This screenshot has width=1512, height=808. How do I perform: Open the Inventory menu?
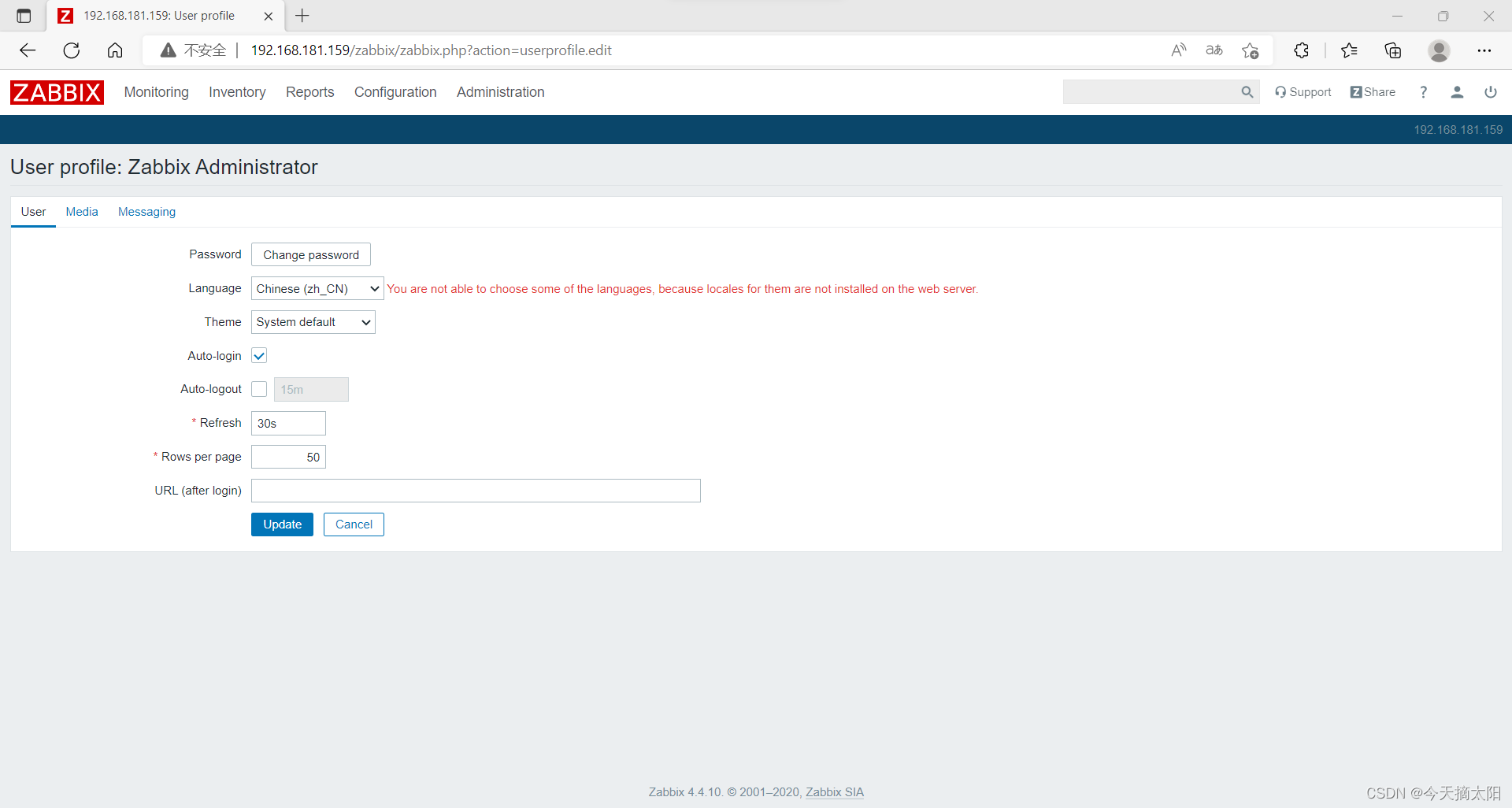point(237,92)
